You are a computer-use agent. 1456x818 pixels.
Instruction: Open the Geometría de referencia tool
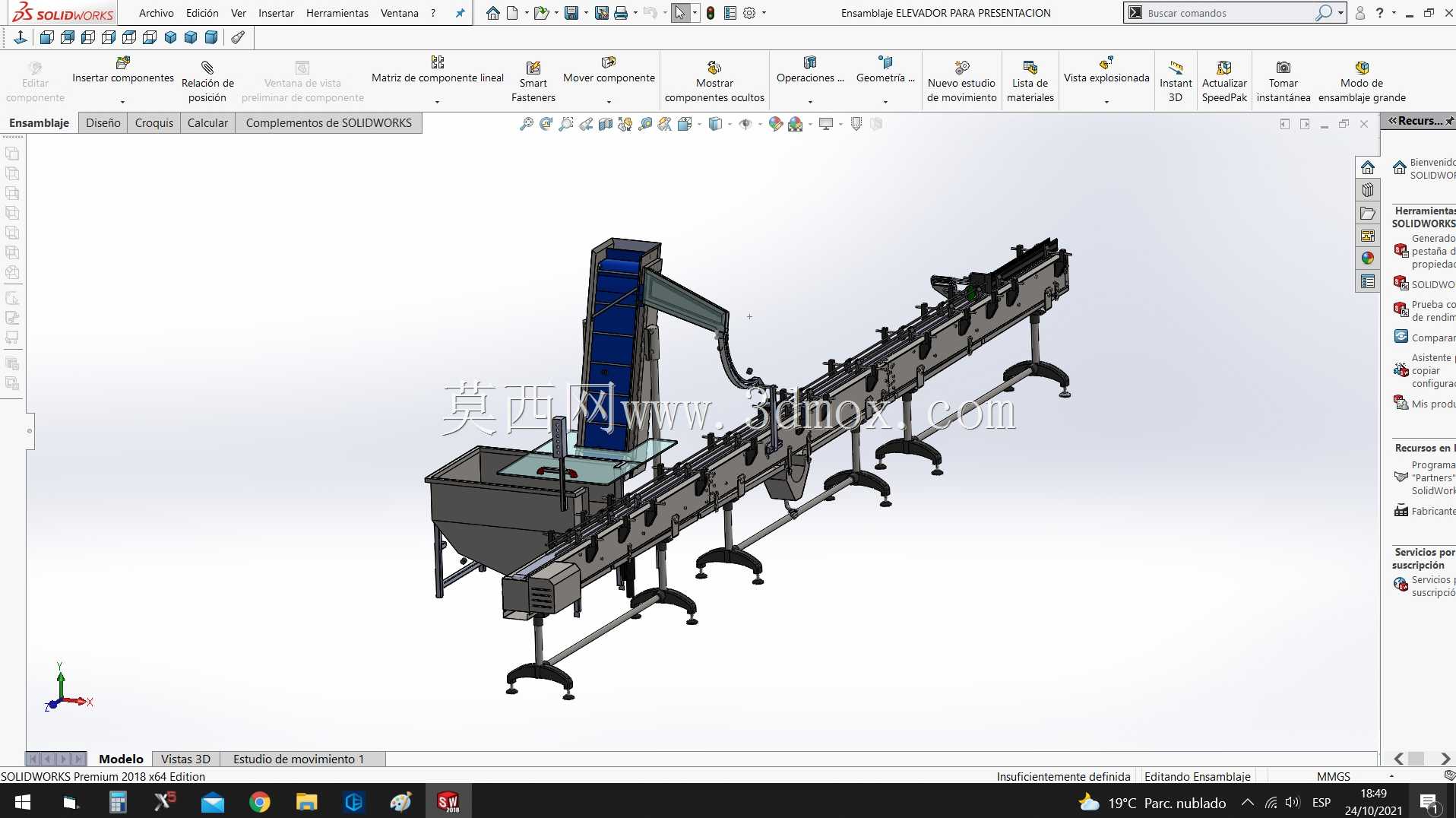[885, 69]
